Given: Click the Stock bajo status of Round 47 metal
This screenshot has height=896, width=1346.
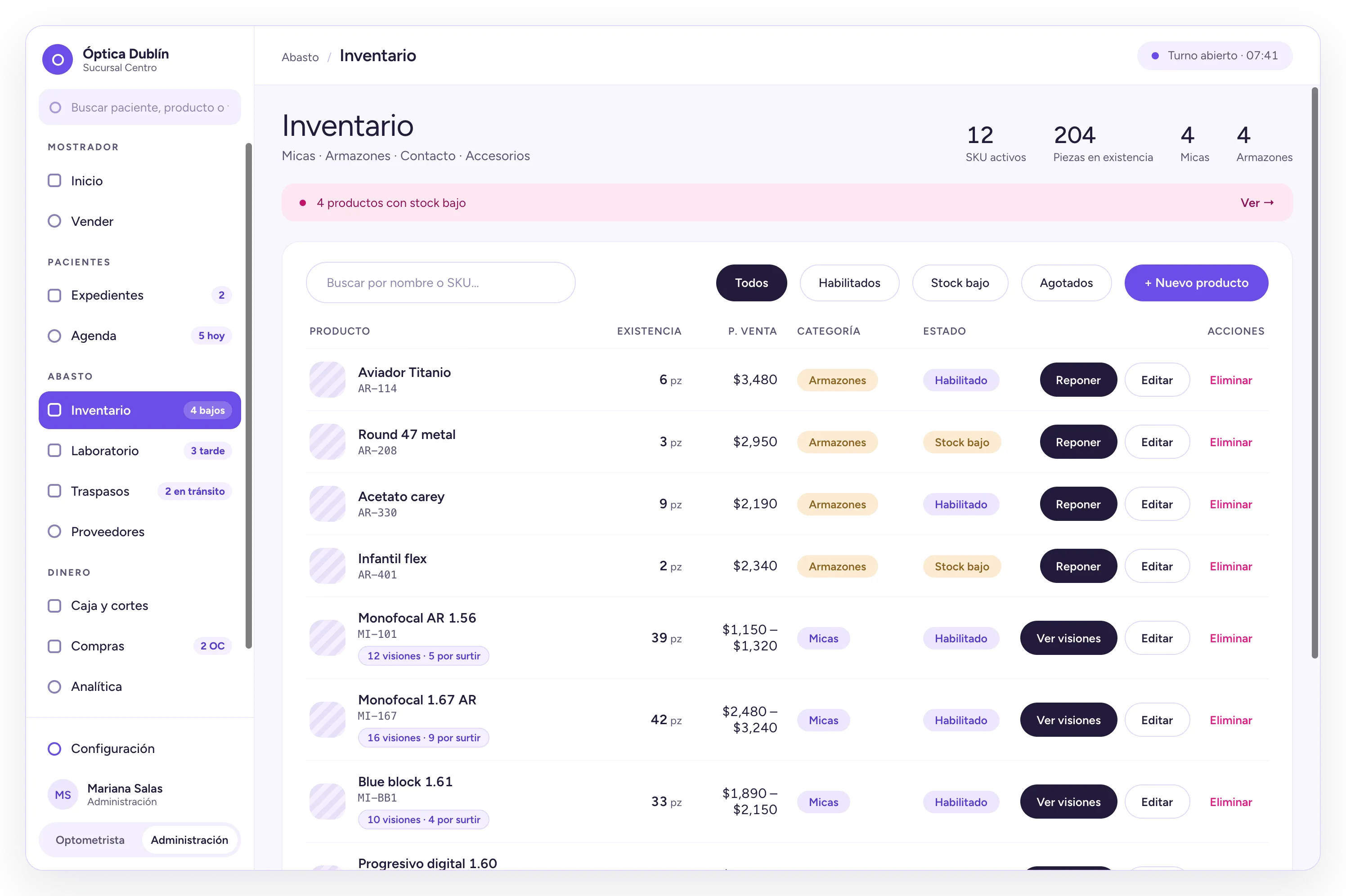Looking at the screenshot, I should coord(962,442).
